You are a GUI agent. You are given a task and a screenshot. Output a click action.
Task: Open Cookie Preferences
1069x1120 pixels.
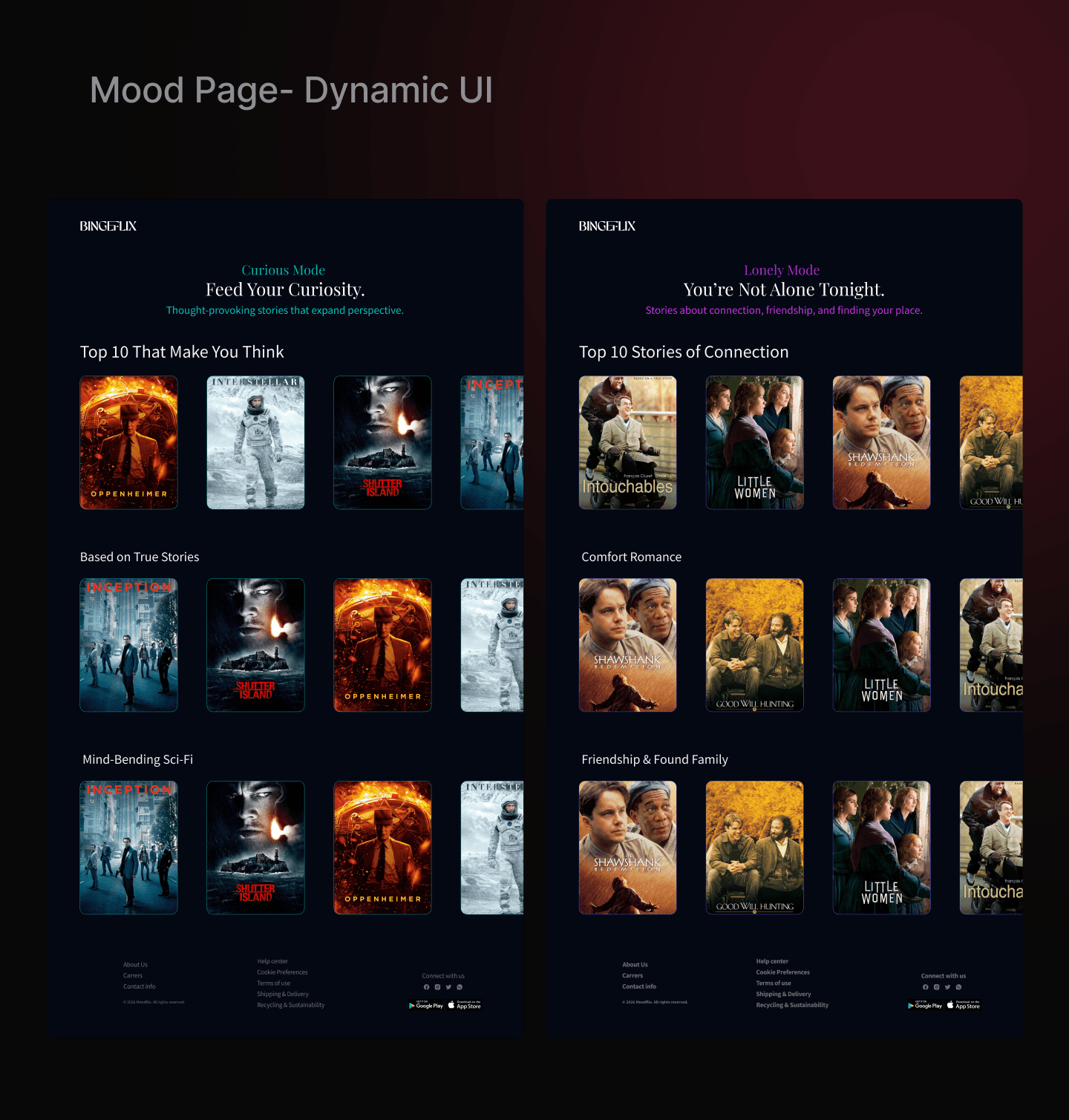coord(282,972)
